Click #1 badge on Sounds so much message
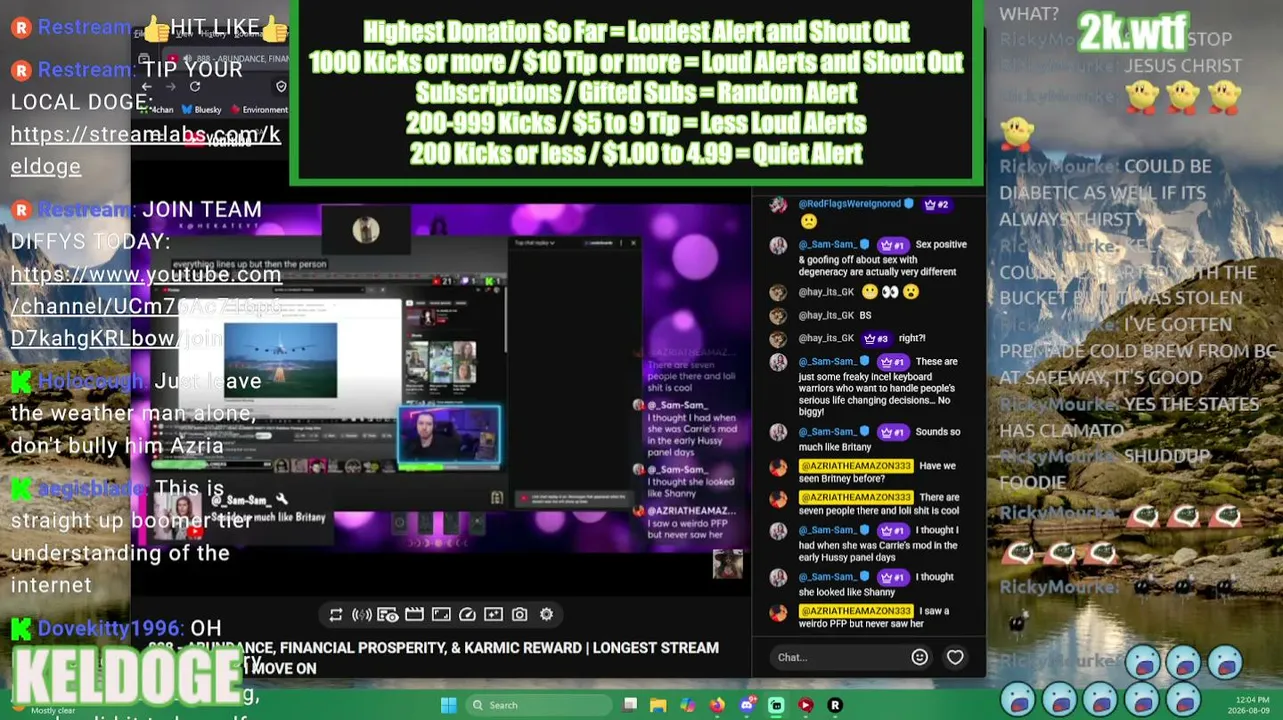Image resolution: width=1283 pixels, height=720 pixels. tap(891, 432)
